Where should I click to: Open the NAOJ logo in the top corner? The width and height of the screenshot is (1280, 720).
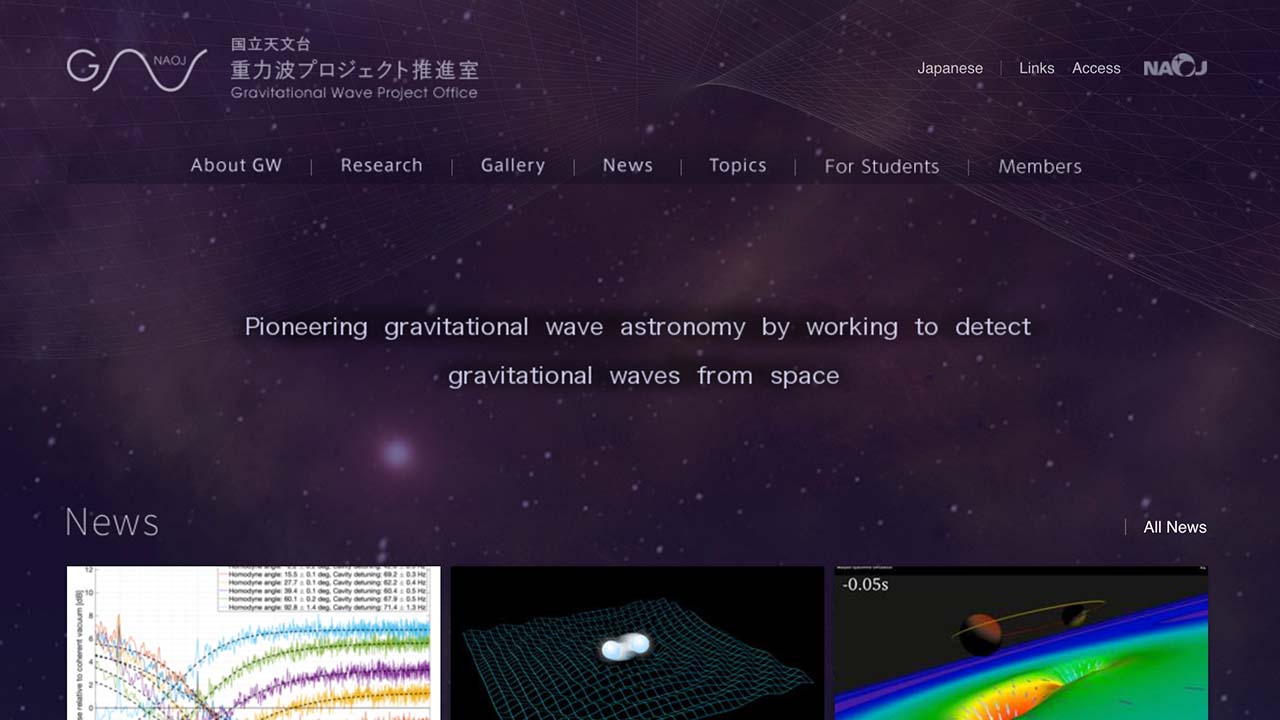pos(1174,67)
